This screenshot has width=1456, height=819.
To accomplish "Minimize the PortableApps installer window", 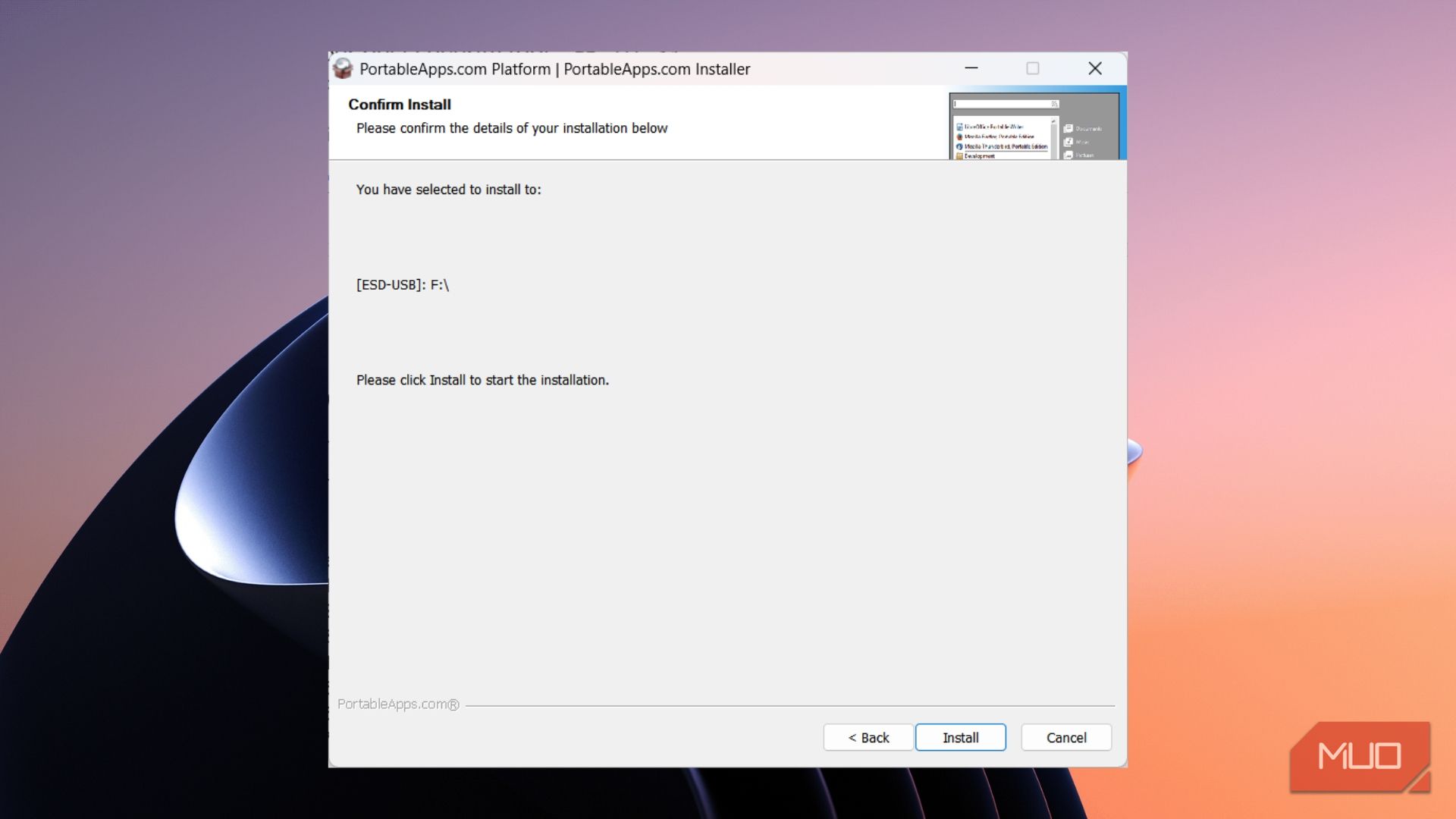I will coord(971,68).
